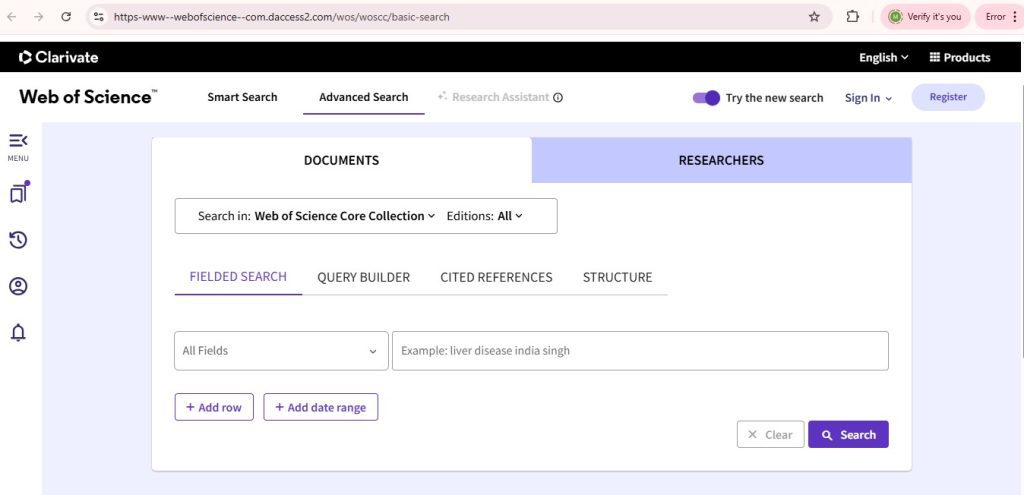
Task: Bookmark this page with star icon
Action: click(814, 17)
